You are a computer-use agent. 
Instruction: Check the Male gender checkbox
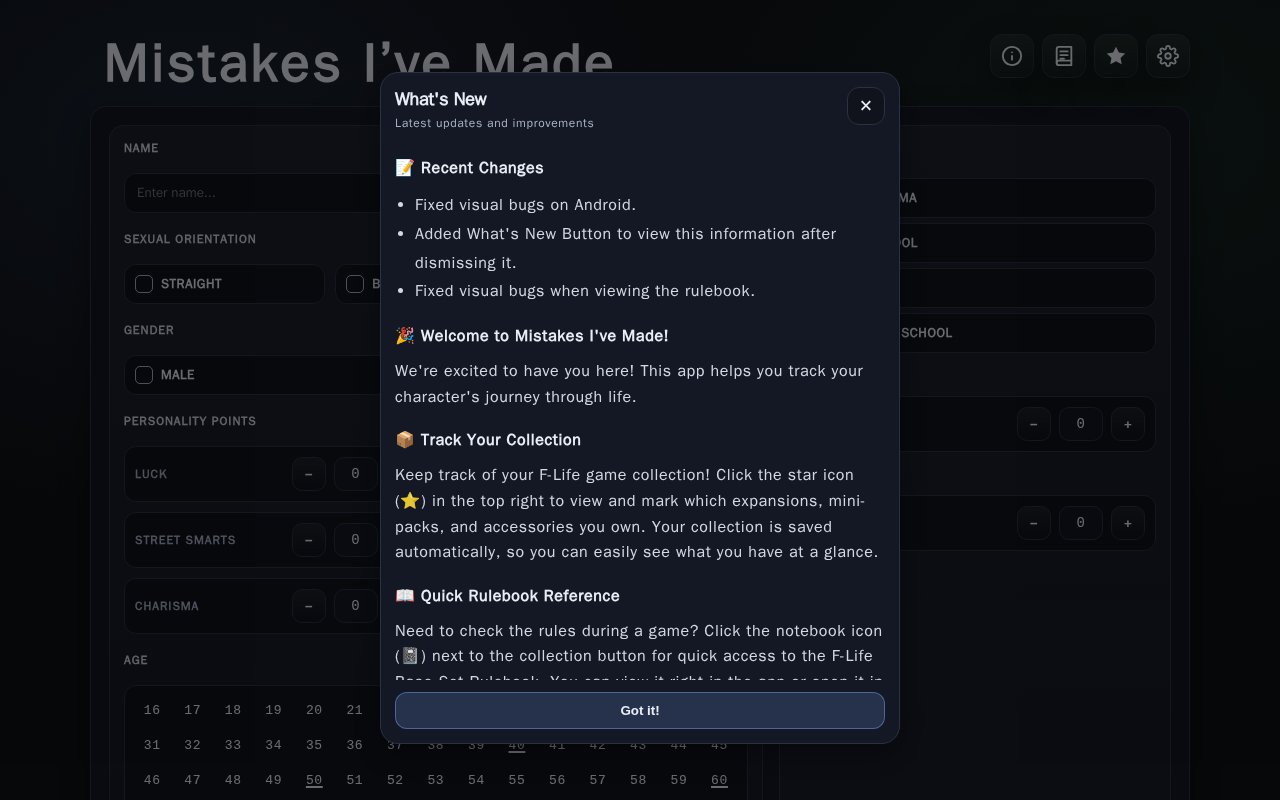144,375
